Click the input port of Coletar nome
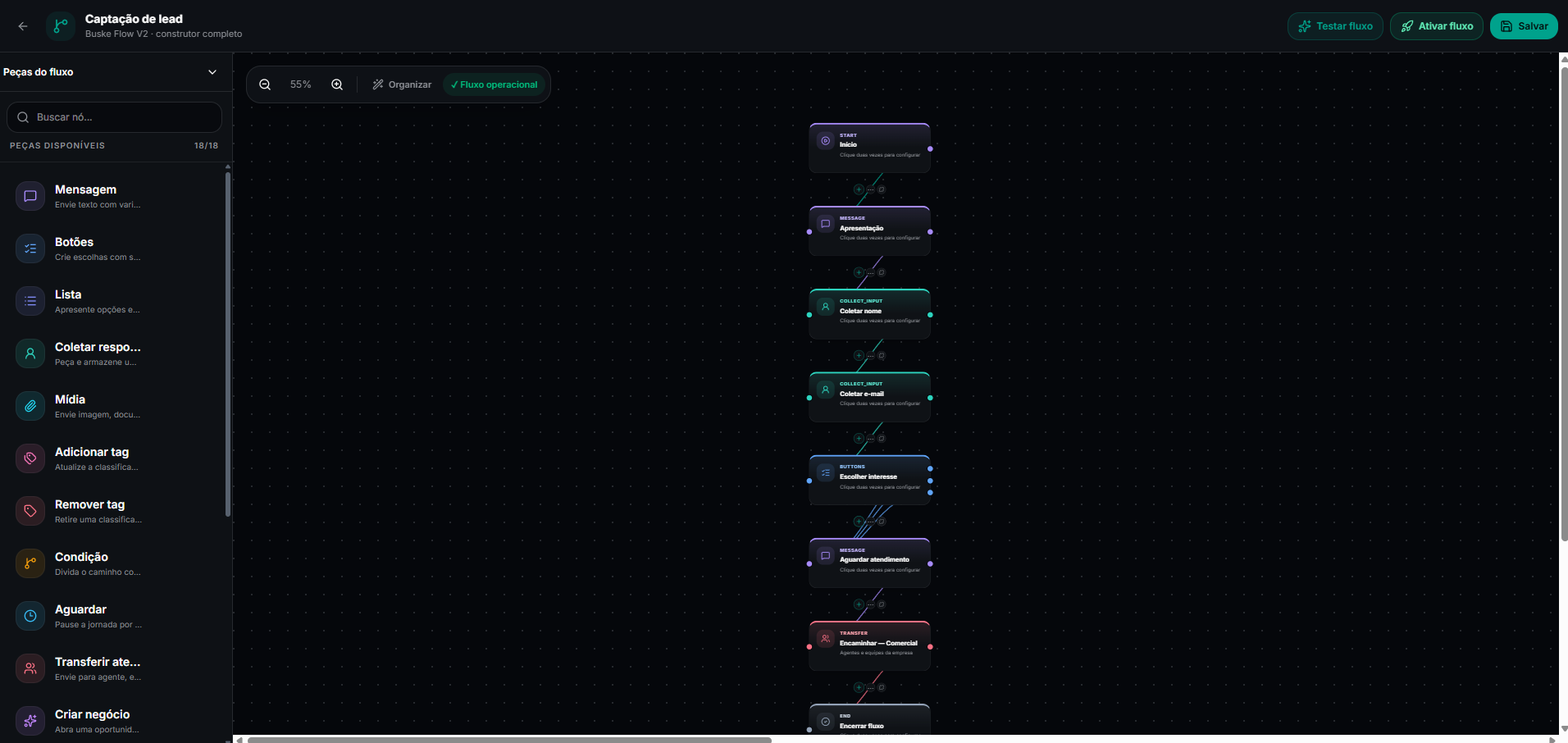The image size is (1568, 743). point(809,315)
